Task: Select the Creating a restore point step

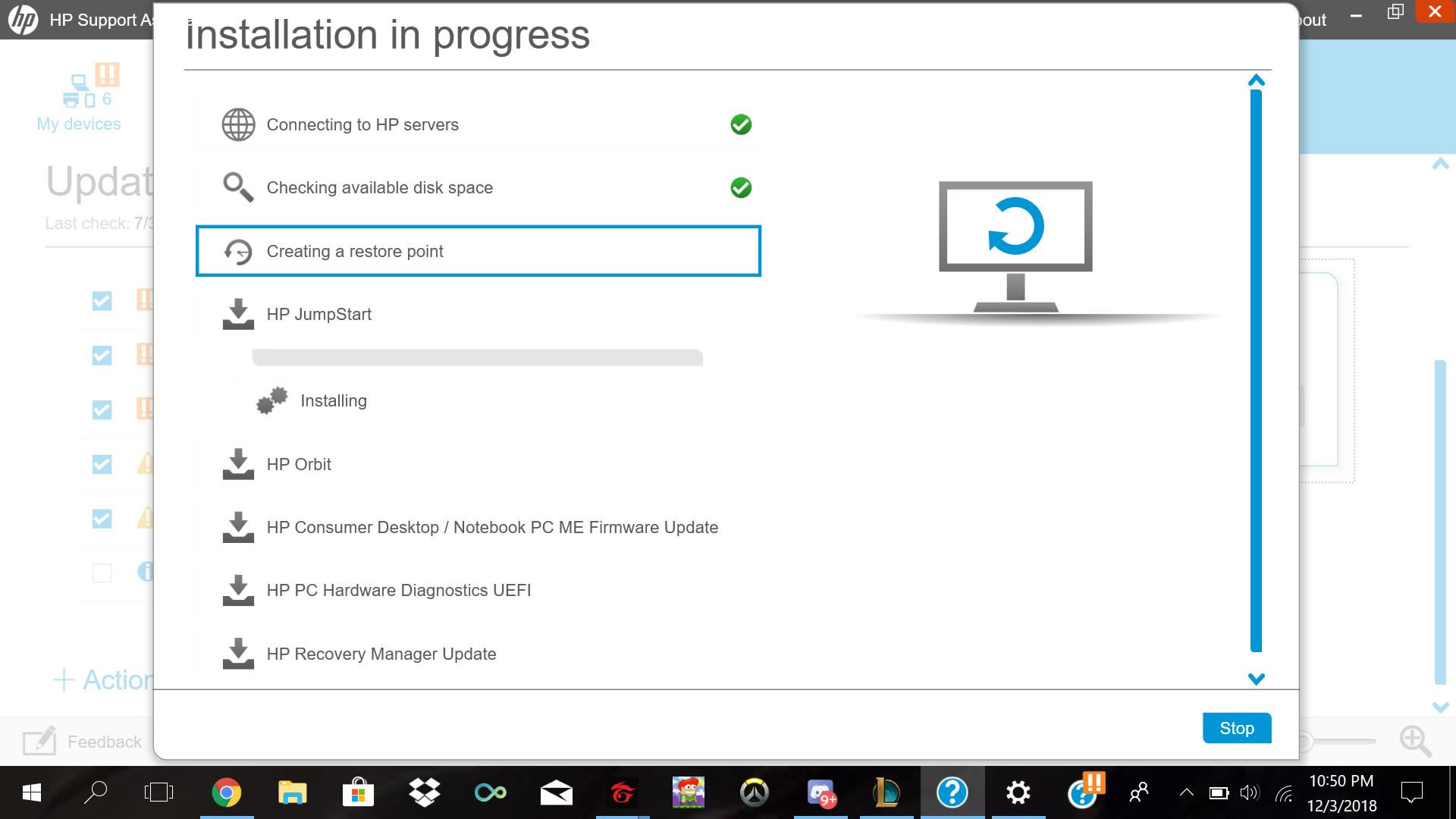Action: point(479,251)
